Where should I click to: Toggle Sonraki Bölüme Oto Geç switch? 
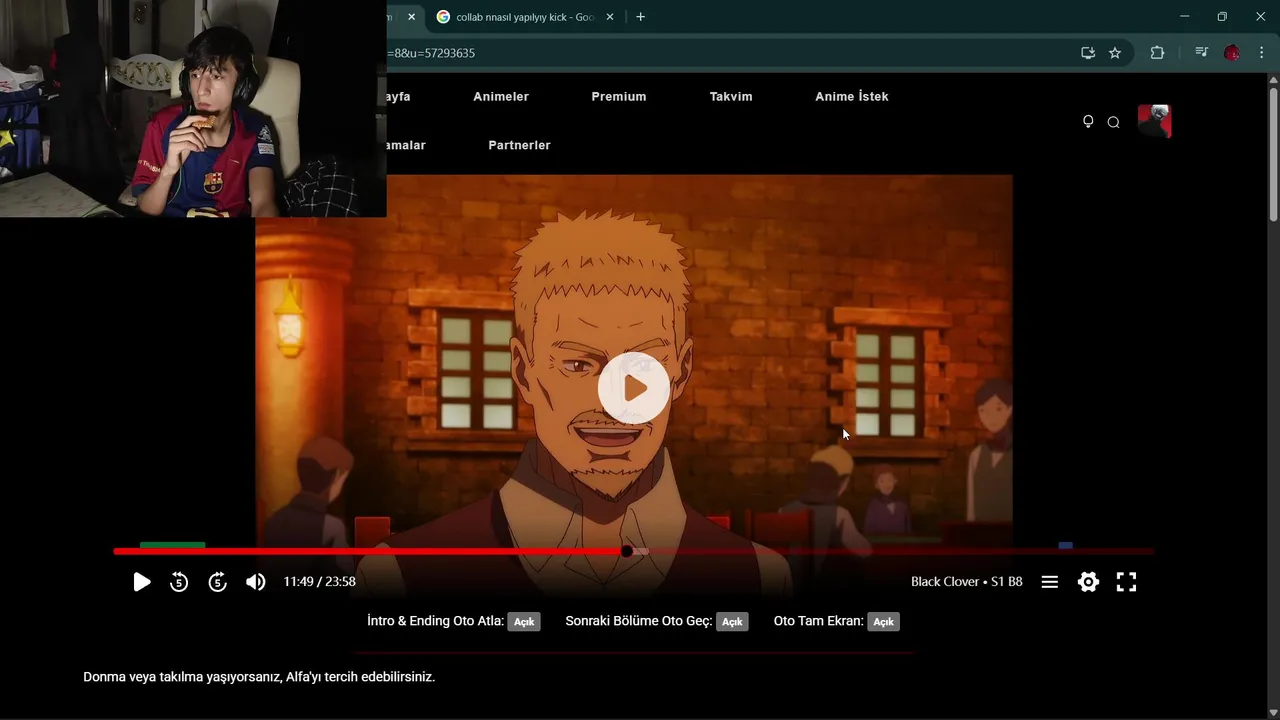732,622
